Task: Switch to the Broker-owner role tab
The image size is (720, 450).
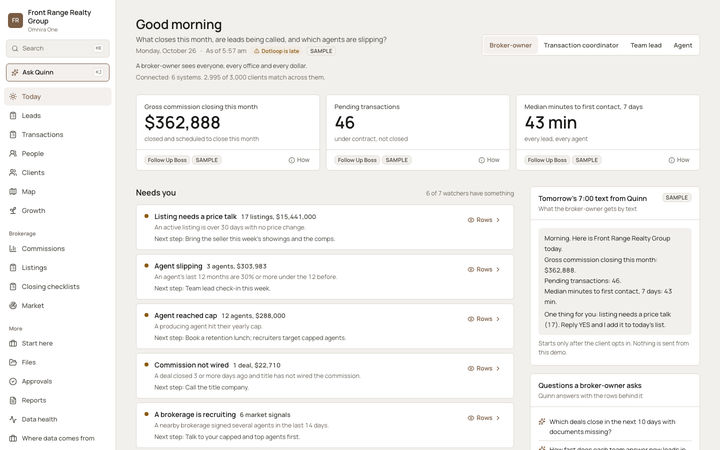Action: 510,45
